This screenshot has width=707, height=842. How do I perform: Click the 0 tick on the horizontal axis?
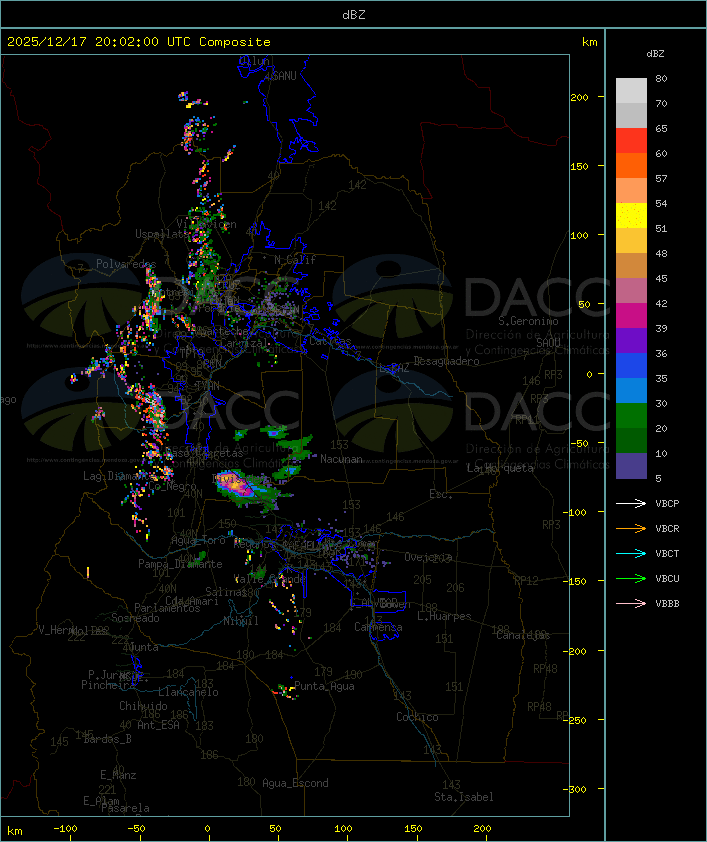click(208, 829)
